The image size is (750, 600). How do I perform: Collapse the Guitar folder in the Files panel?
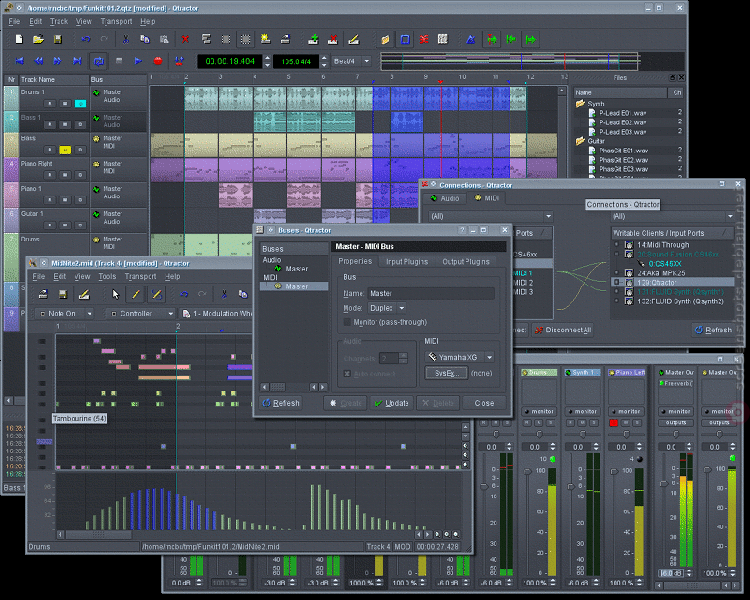[580, 141]
